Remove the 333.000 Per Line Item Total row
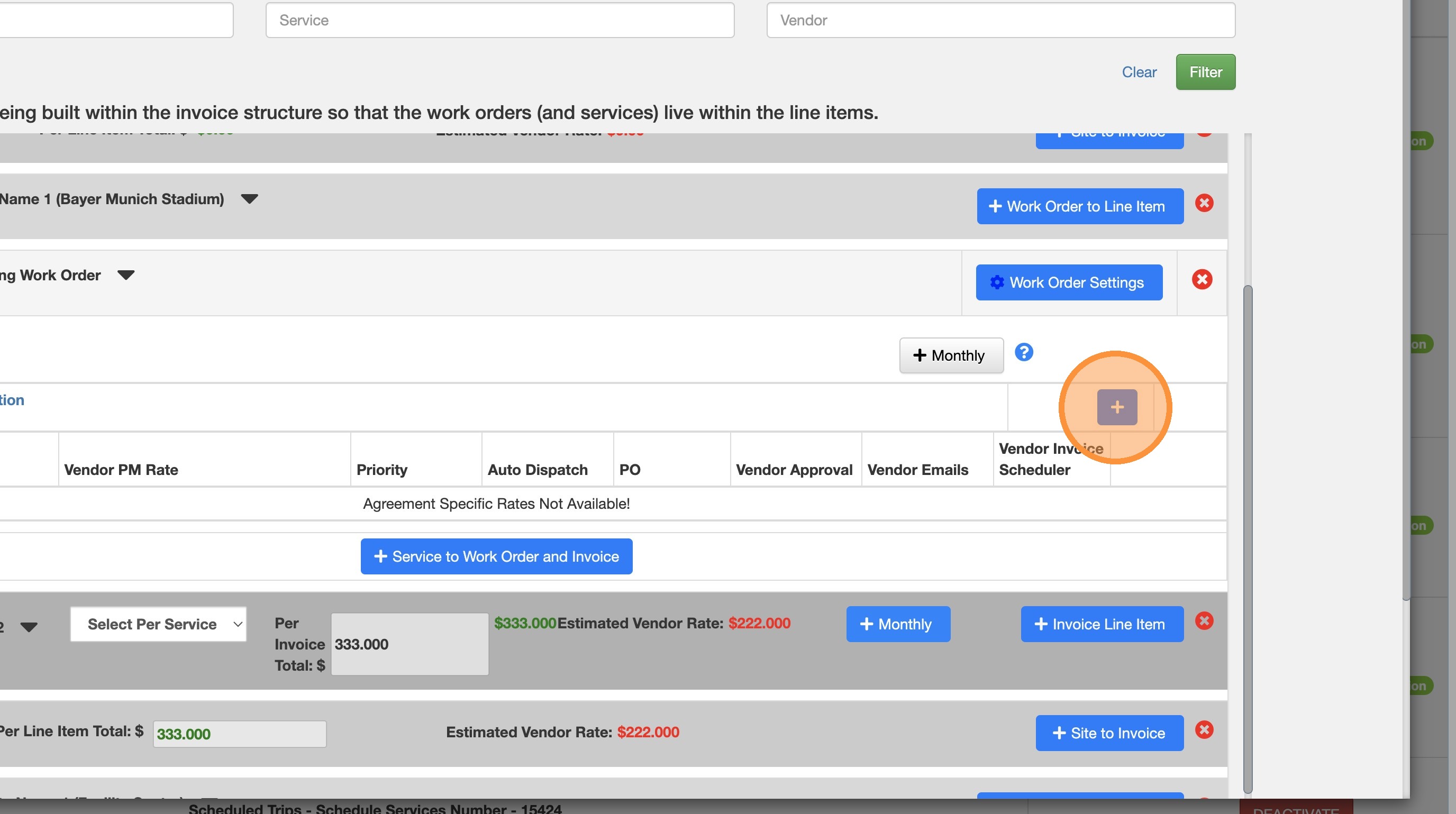Image resolution: width=1456 pixels, height=814 pixels. pyautogui.click(x=1204, y=730)
